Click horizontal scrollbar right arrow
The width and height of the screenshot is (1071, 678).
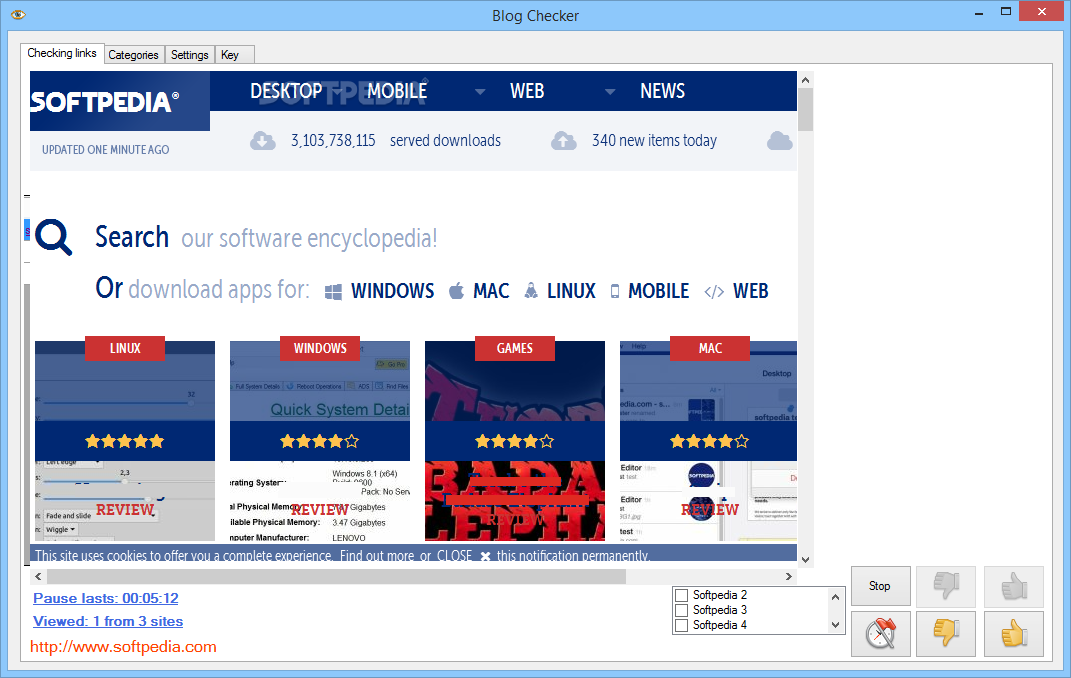(788, 576)
